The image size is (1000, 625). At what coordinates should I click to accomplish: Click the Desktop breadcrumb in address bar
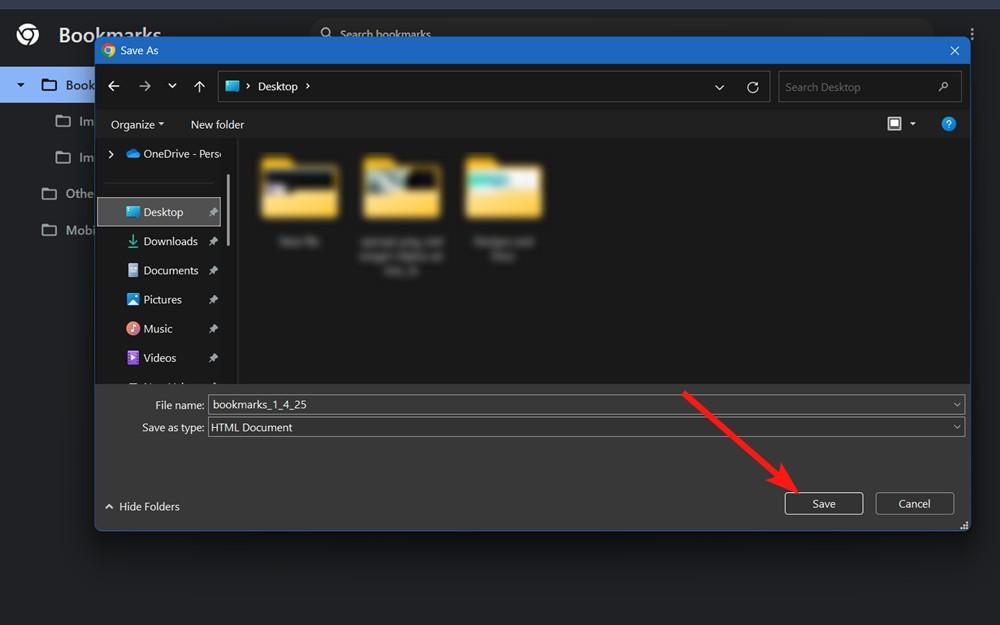click(x=277, y=87)
